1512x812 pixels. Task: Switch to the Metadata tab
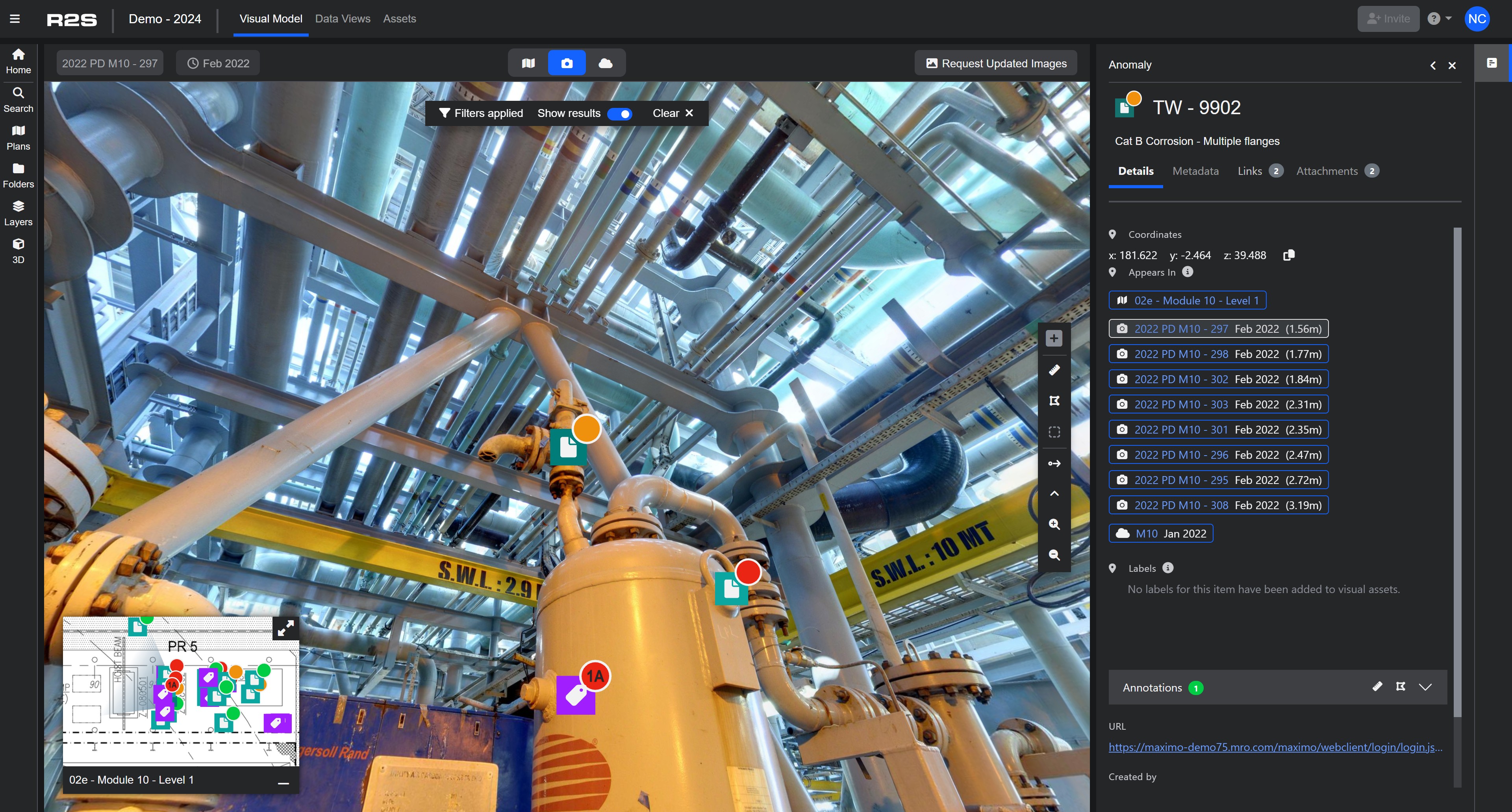coord(1195,171)
